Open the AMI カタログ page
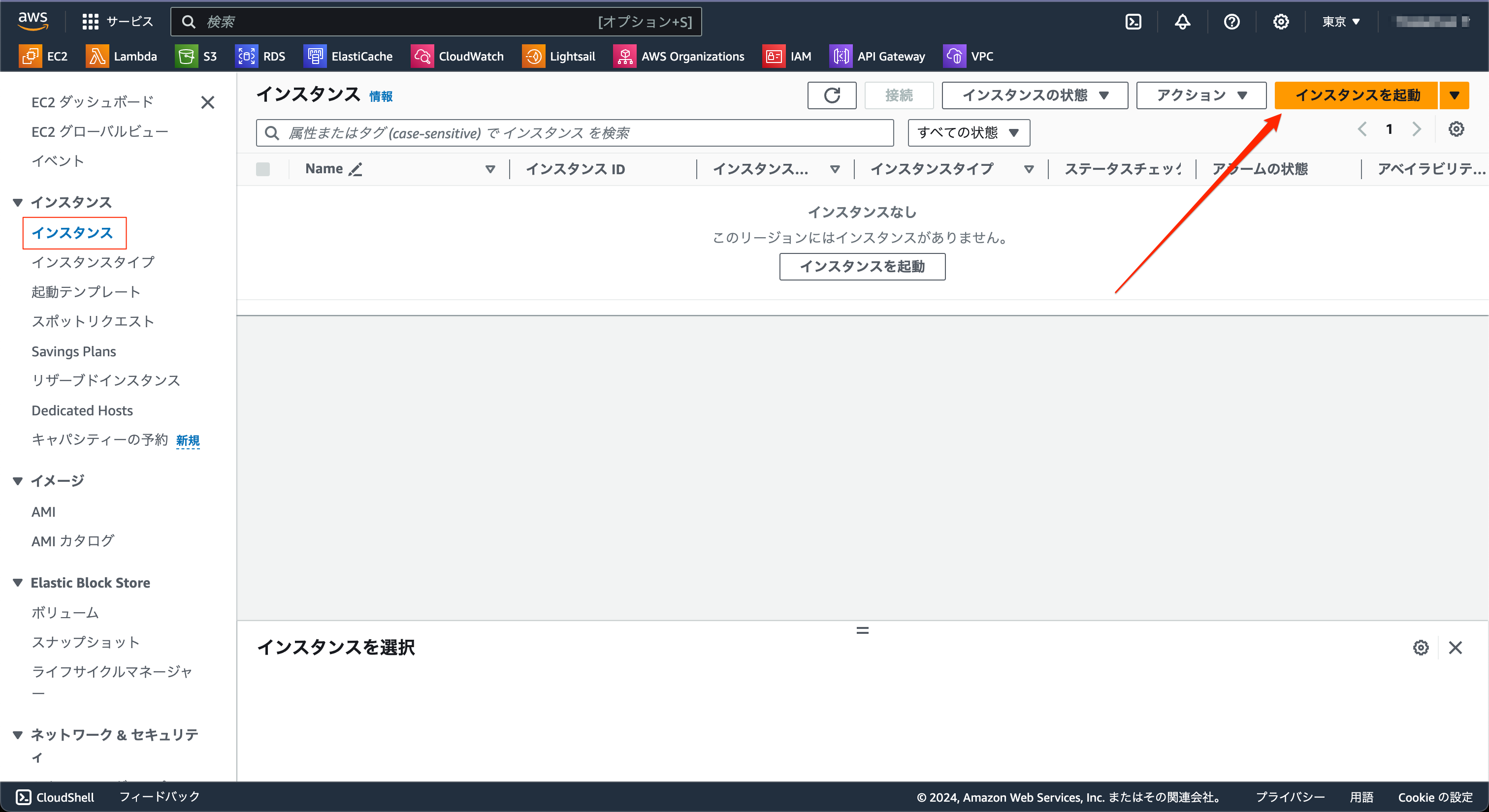The width and height of the screenshot is (1489, 812). coord(72,540)
